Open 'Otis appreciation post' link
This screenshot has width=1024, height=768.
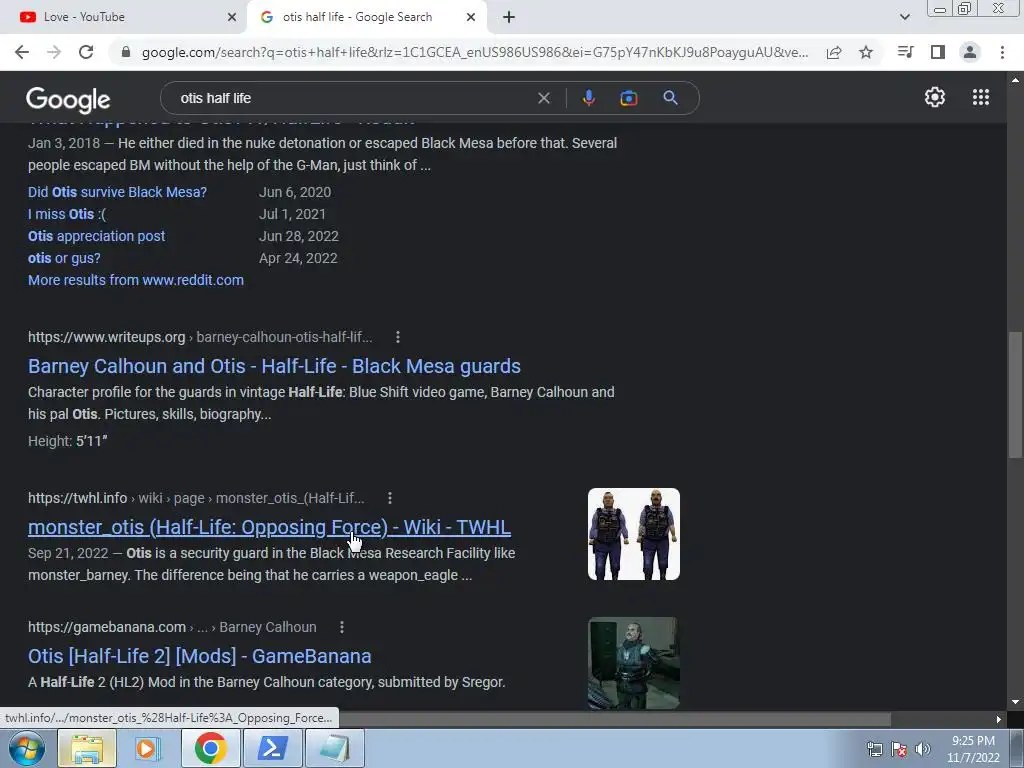(x=97, y=236)
